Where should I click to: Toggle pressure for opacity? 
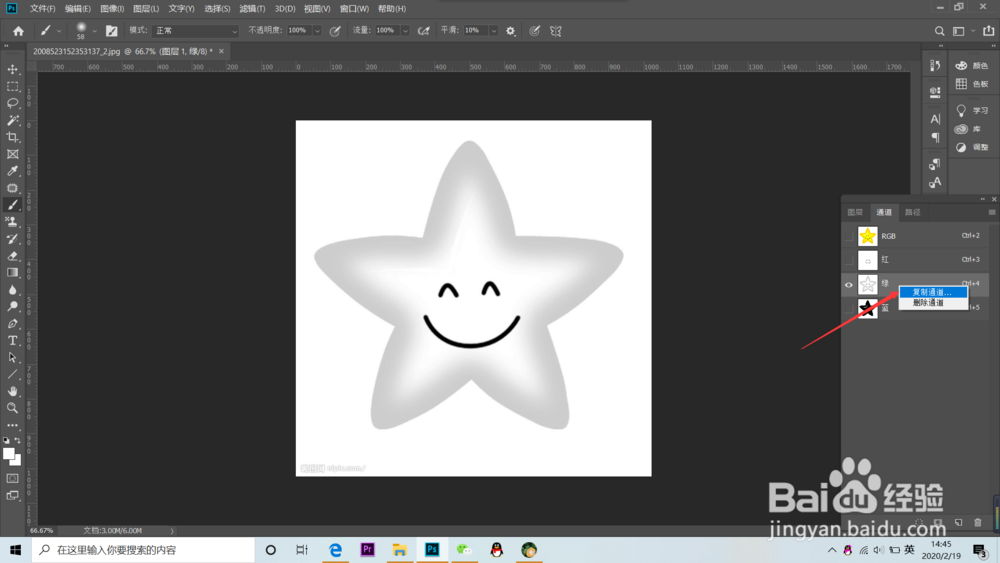(335, 31)
